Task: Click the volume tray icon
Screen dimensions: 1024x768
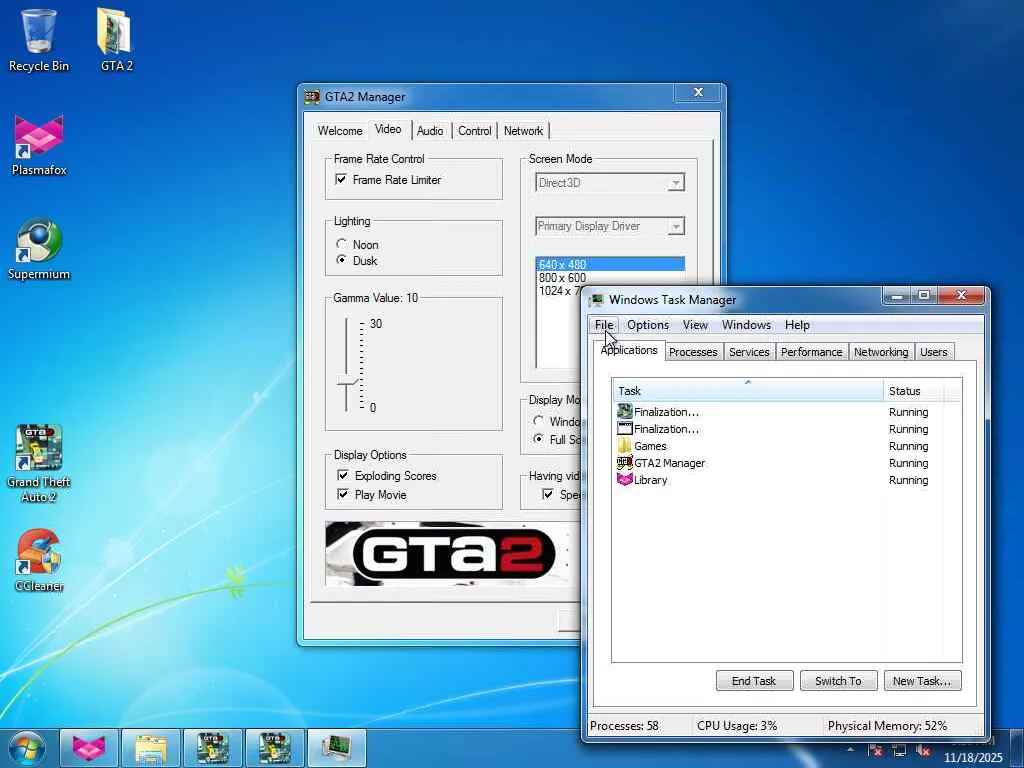Action: click(x=923, y=751)
